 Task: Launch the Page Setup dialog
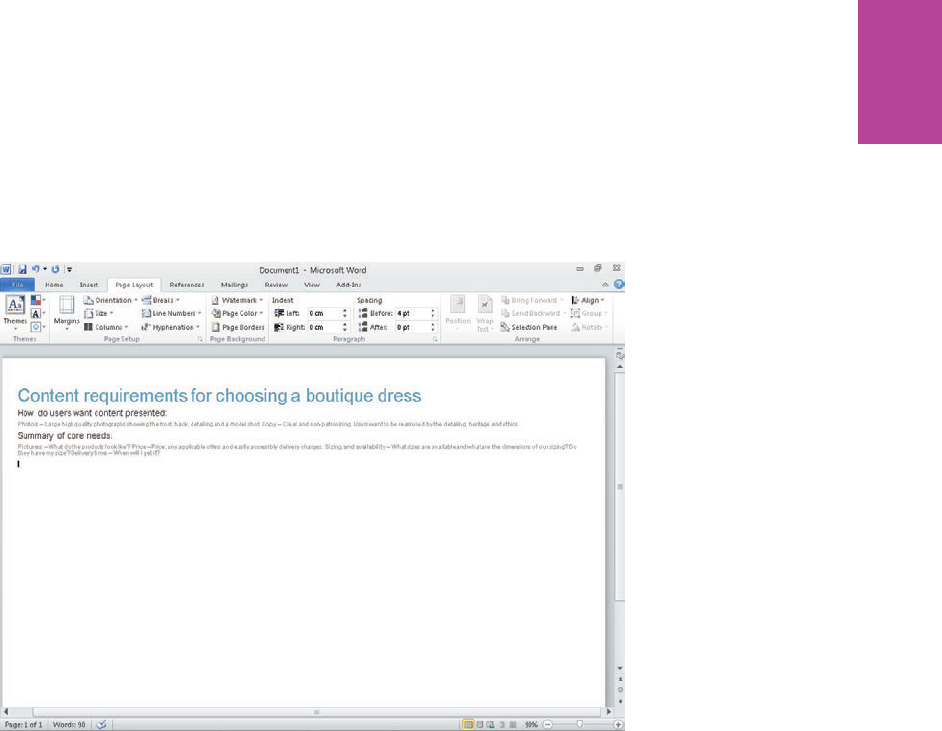200,339
